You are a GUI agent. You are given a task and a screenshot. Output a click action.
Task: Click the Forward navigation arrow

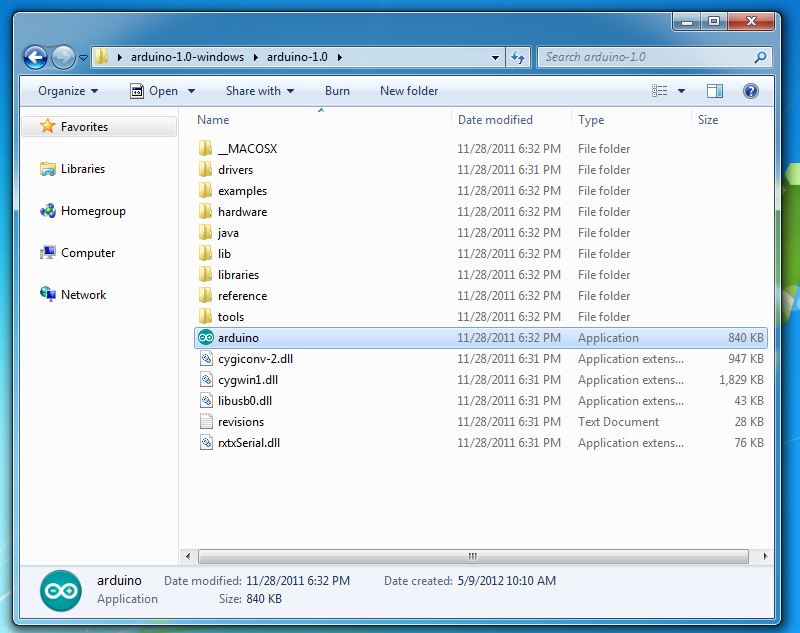pos(64,57)
